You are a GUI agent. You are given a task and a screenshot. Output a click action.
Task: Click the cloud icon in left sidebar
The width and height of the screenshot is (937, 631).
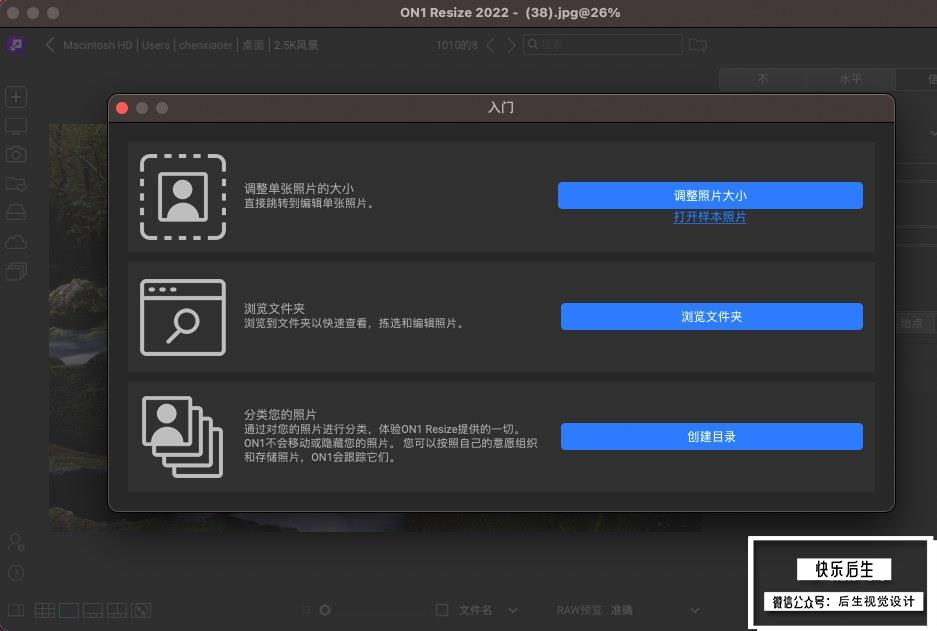(16, 242)
